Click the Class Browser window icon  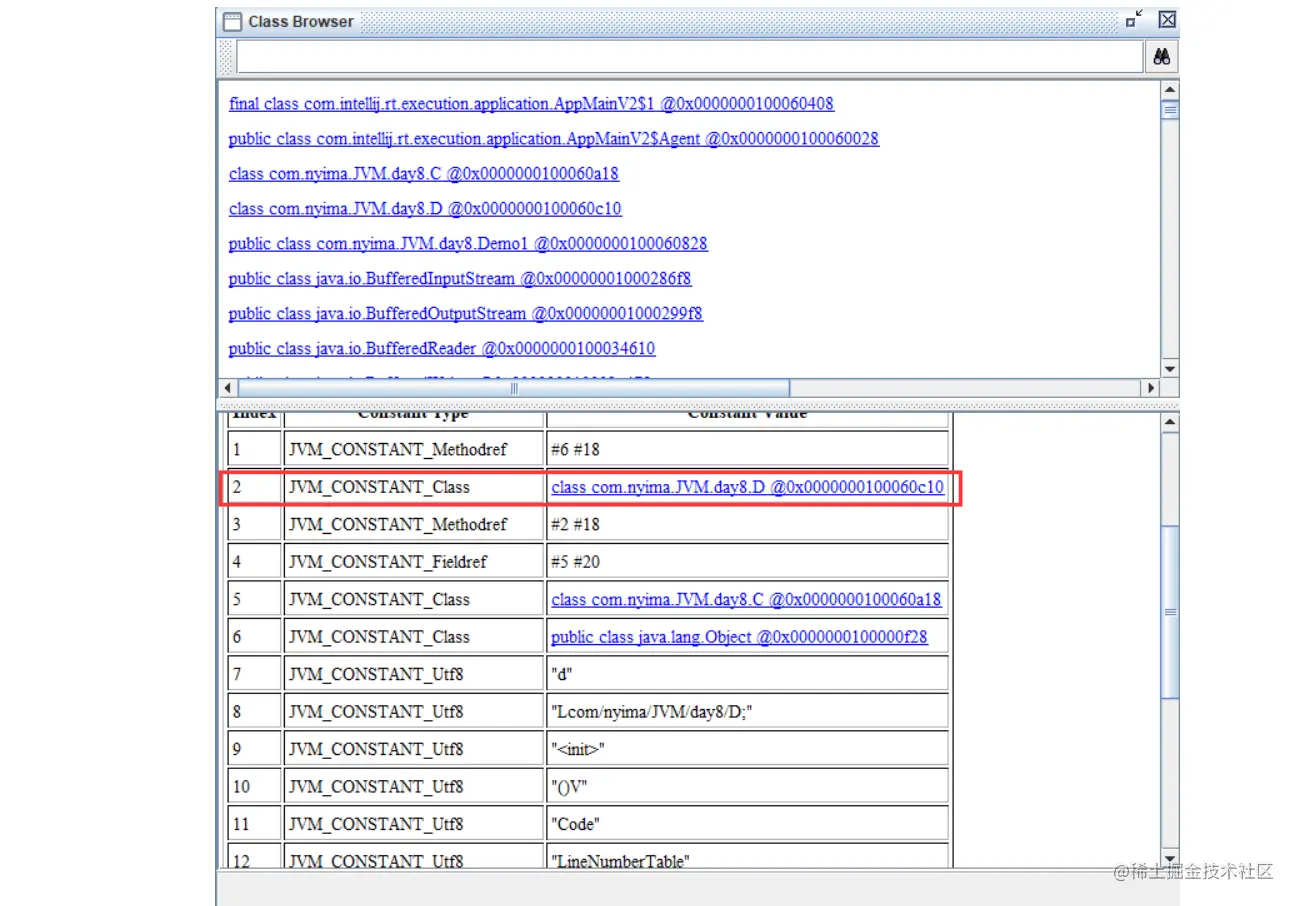point(231,21)
